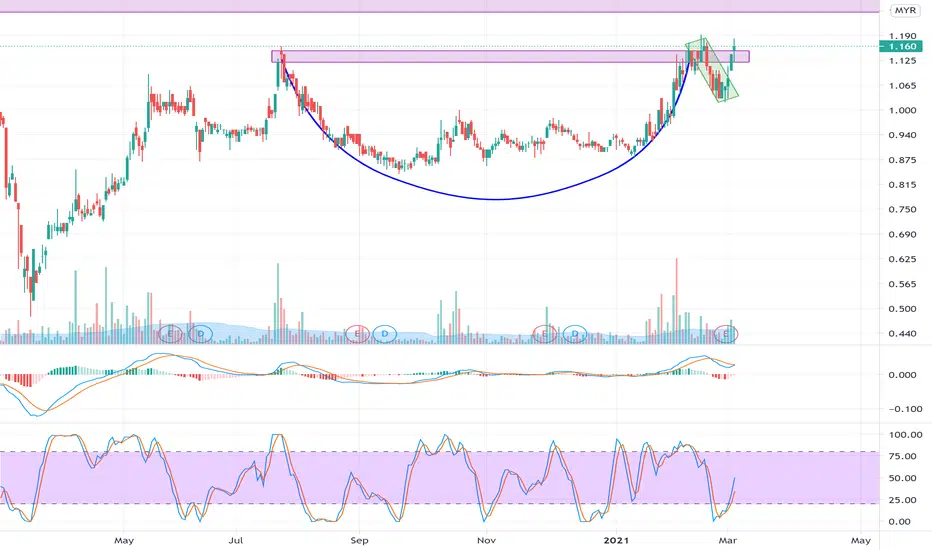Select the purple zone at chart top
This screenshot has height=550, width=932.
coord(439,6)
